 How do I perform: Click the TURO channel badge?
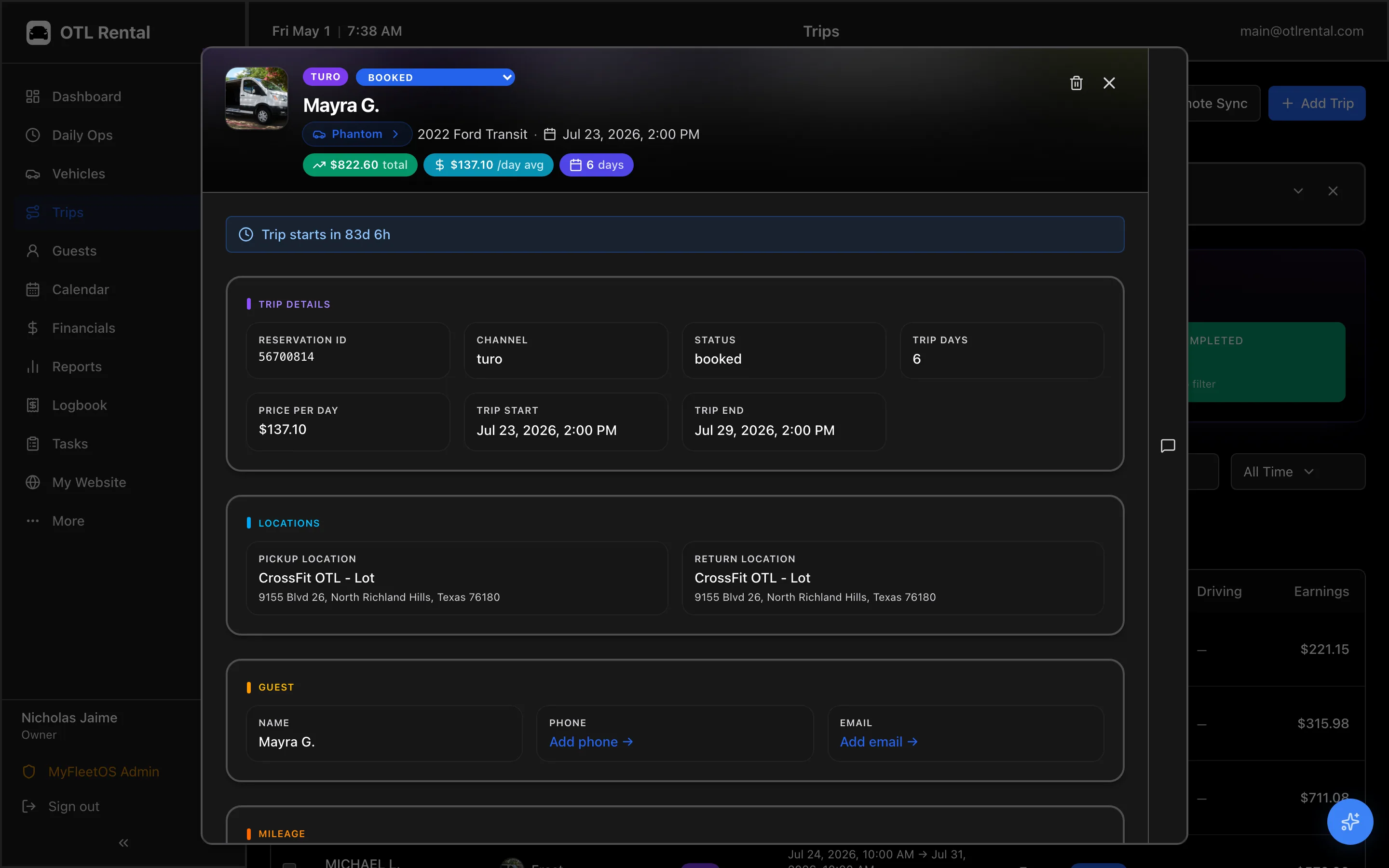[x=326, y=77]
